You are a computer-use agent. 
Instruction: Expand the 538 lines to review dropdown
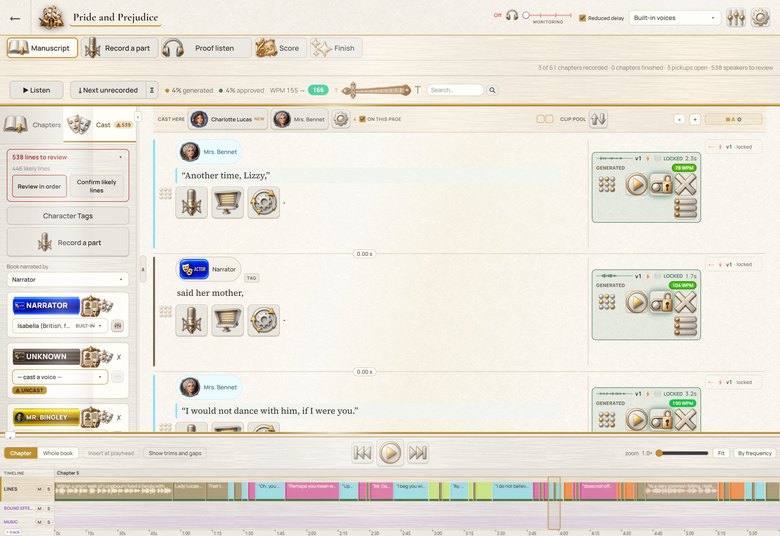(120, 157)
